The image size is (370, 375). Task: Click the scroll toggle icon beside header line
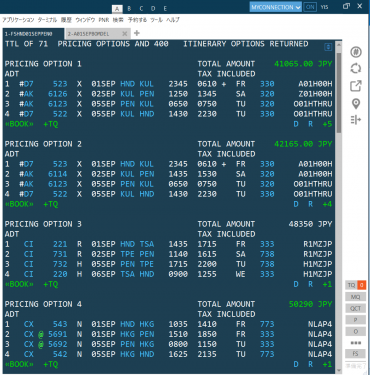[x=328, y=47]
